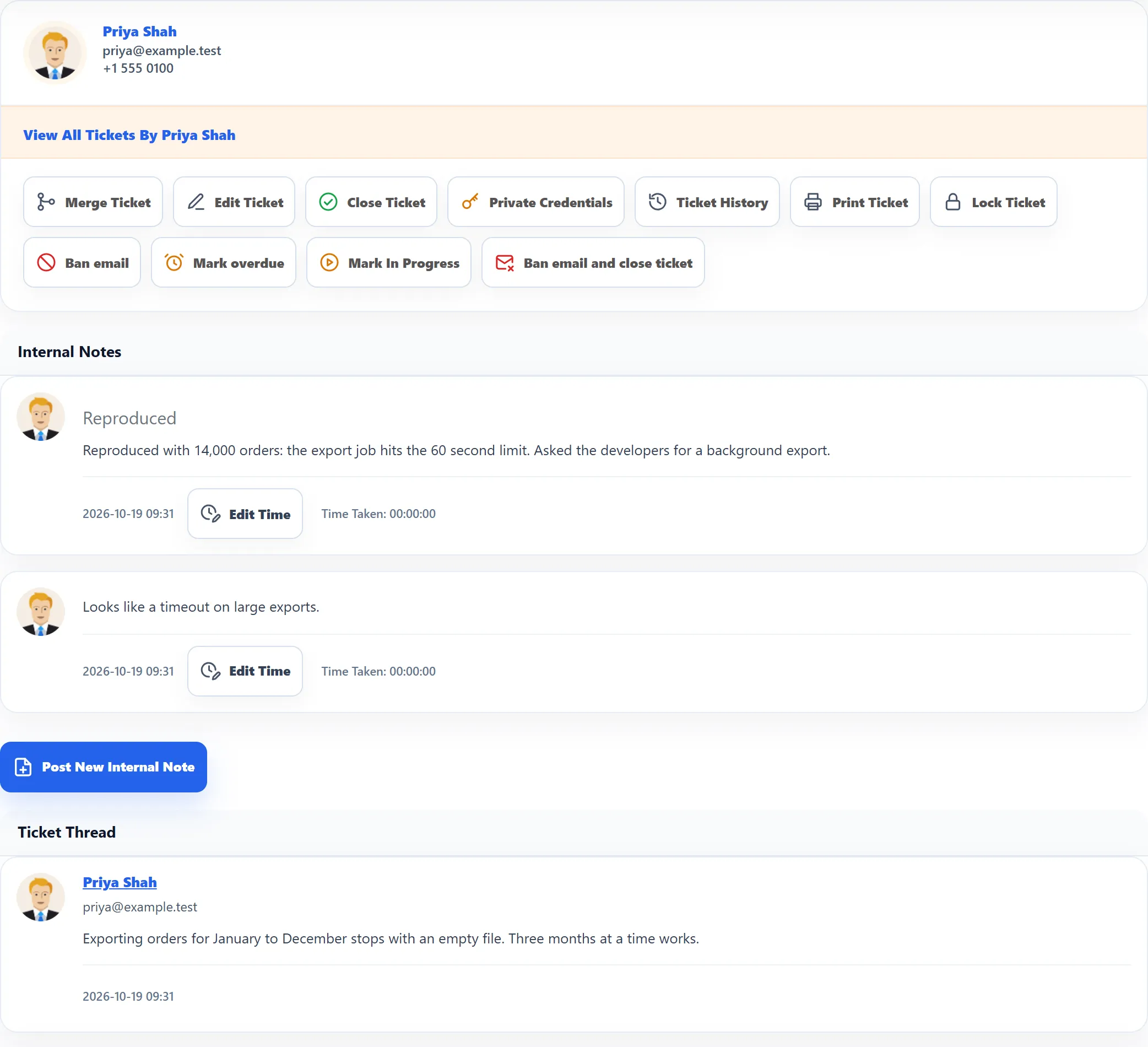The width and height of the screenshot is (1148, 1047).
Task: Click the Lock Ticket padlock icon
Action: click(952, 202)
